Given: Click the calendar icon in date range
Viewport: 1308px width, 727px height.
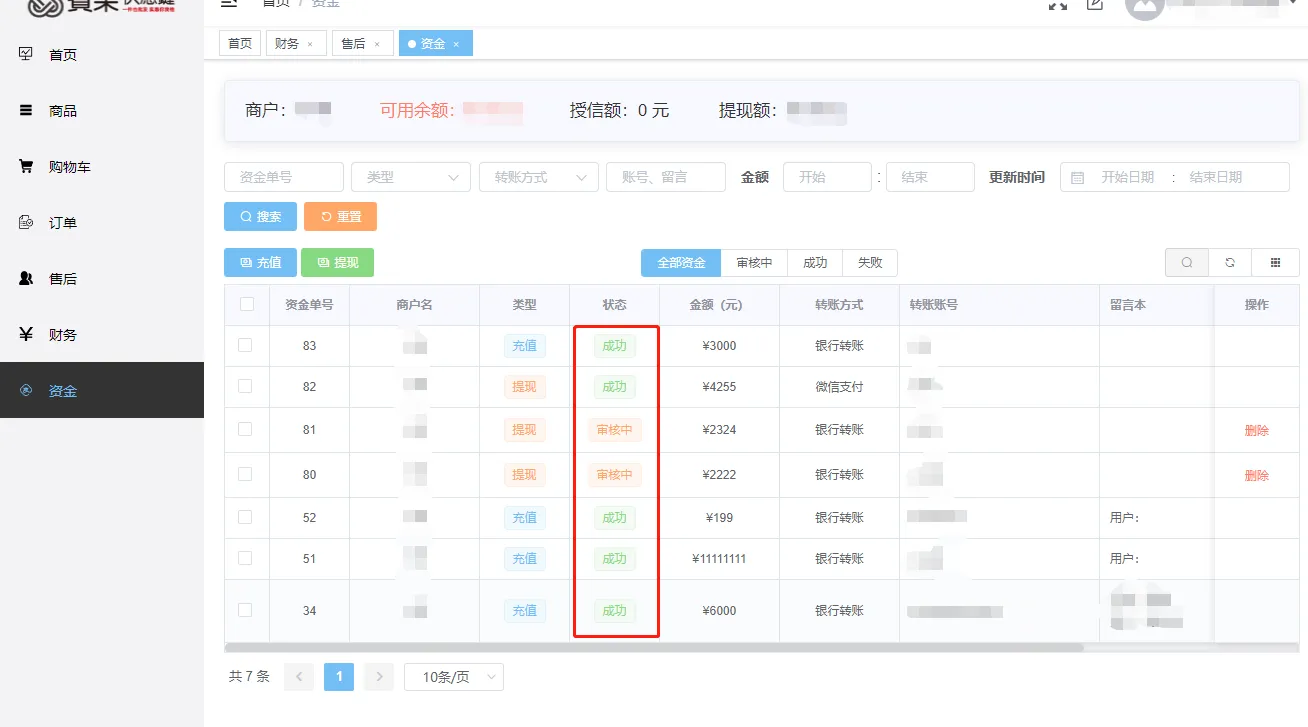Looking at the screenshot, I should pyautogui.click(x=1078, y=177).
